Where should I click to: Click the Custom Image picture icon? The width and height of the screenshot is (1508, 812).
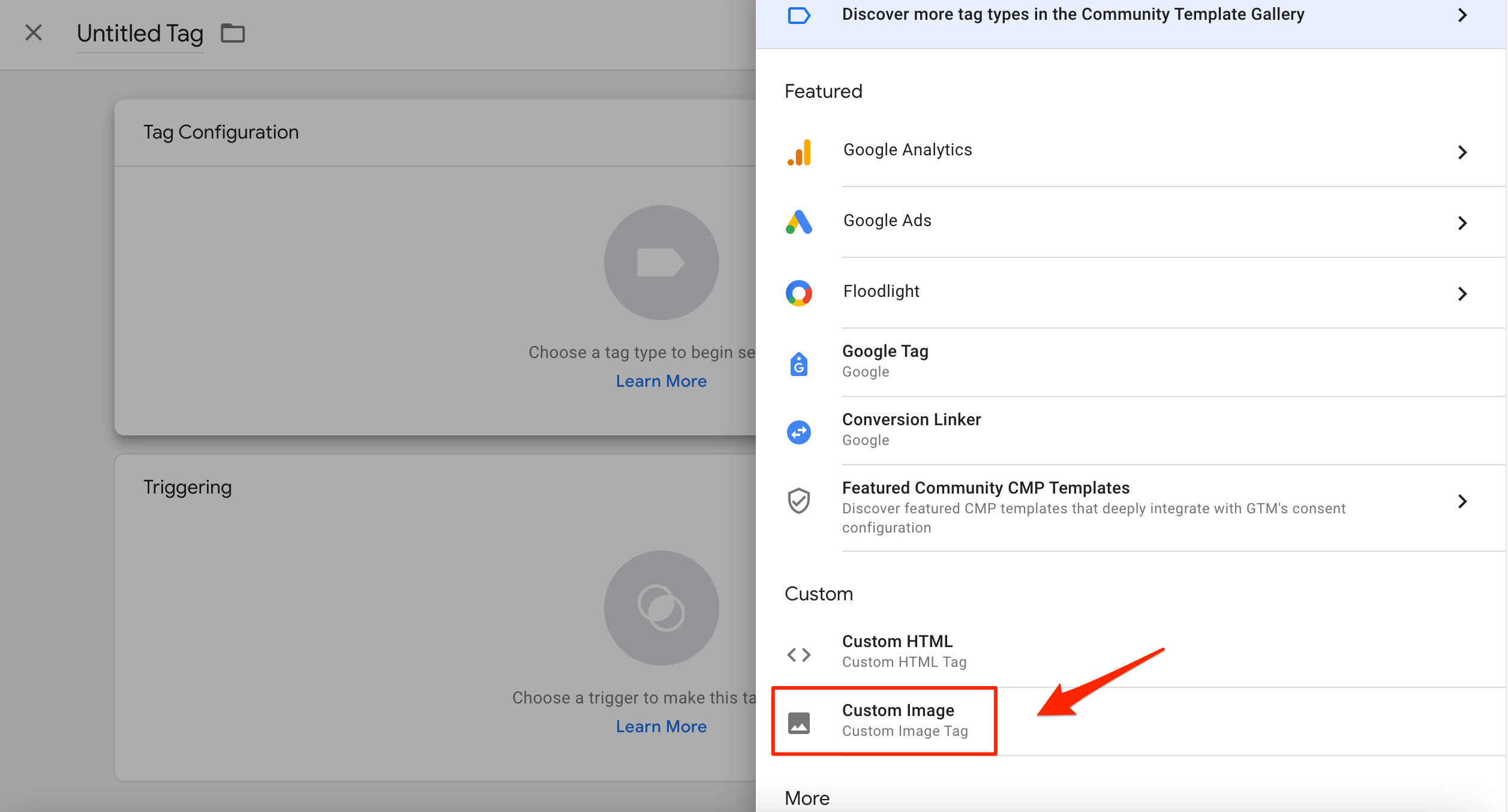799,723
